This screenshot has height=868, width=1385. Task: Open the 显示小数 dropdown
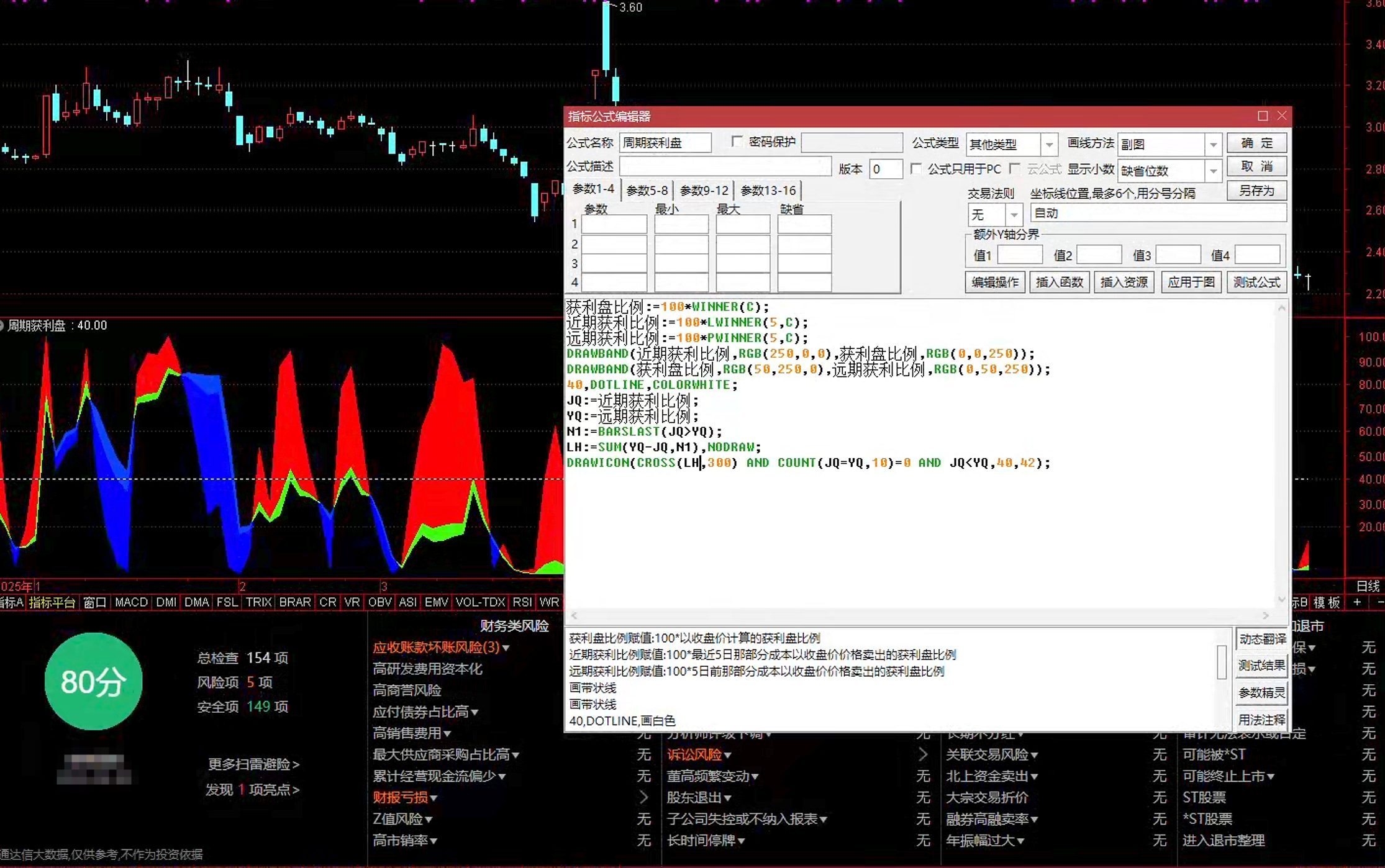click(1213, 171)
